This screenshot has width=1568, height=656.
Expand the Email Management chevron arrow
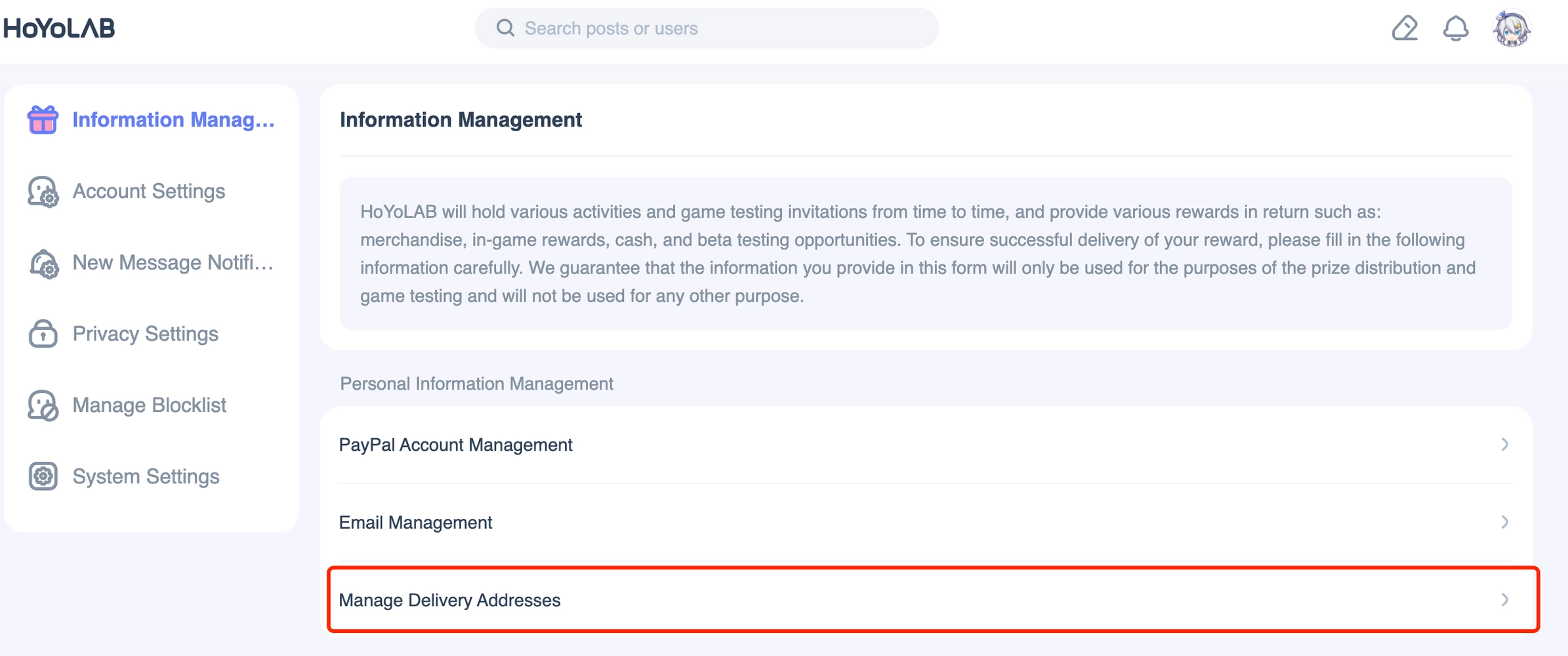coord(1504,522)
